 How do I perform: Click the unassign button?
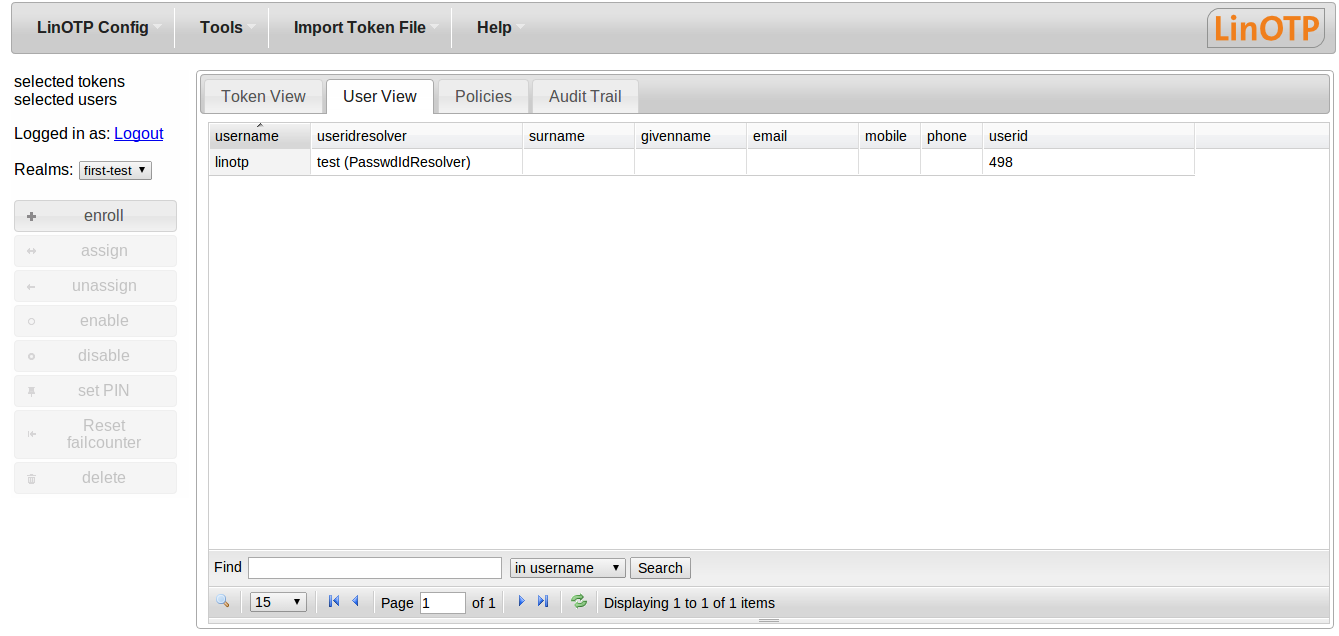coord(95,286)
